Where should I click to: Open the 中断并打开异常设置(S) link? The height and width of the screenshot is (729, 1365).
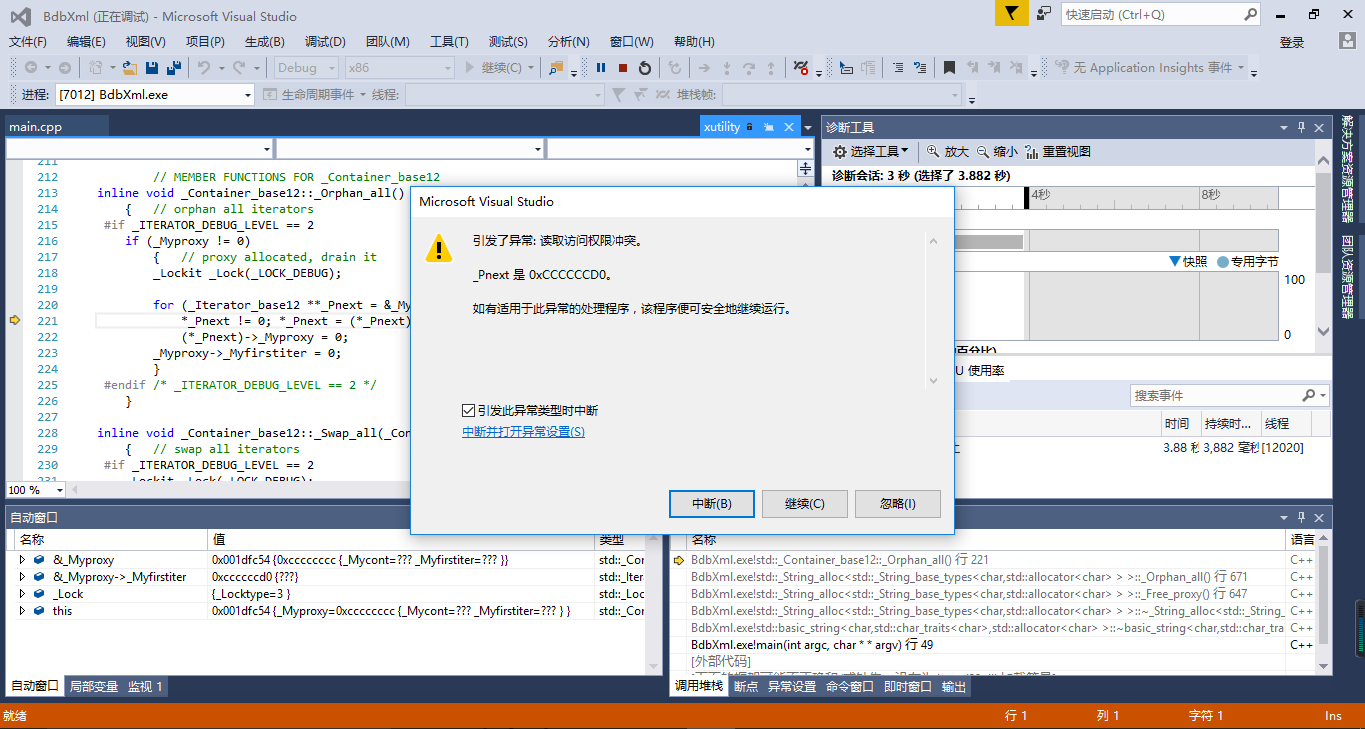(523, 432)
